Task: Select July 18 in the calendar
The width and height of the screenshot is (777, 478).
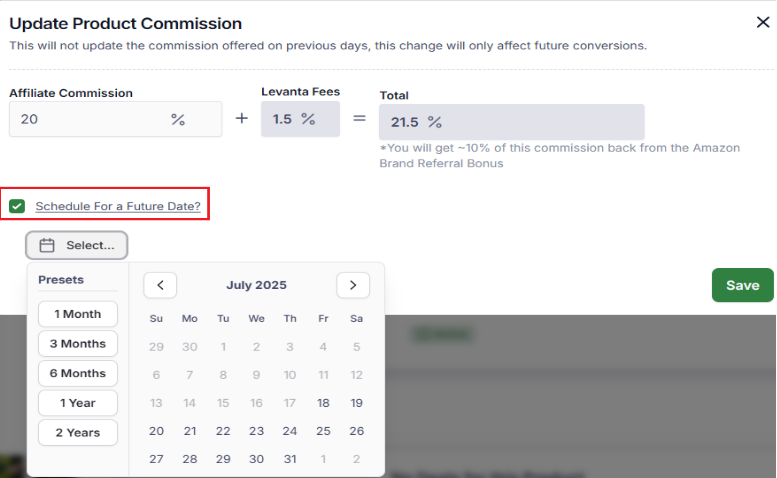Action: [323, 403]
